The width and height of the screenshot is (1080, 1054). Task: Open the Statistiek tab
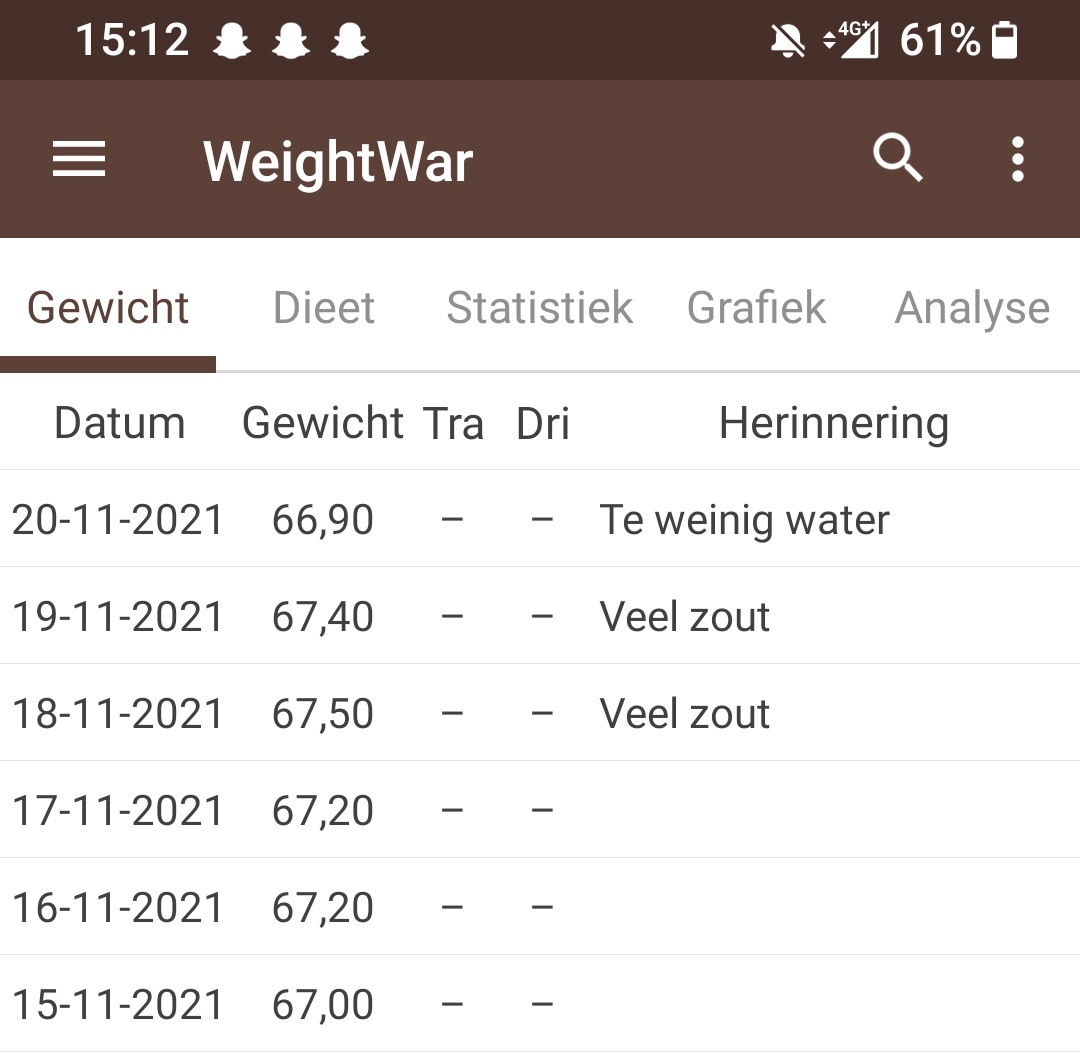pos(539,308)
